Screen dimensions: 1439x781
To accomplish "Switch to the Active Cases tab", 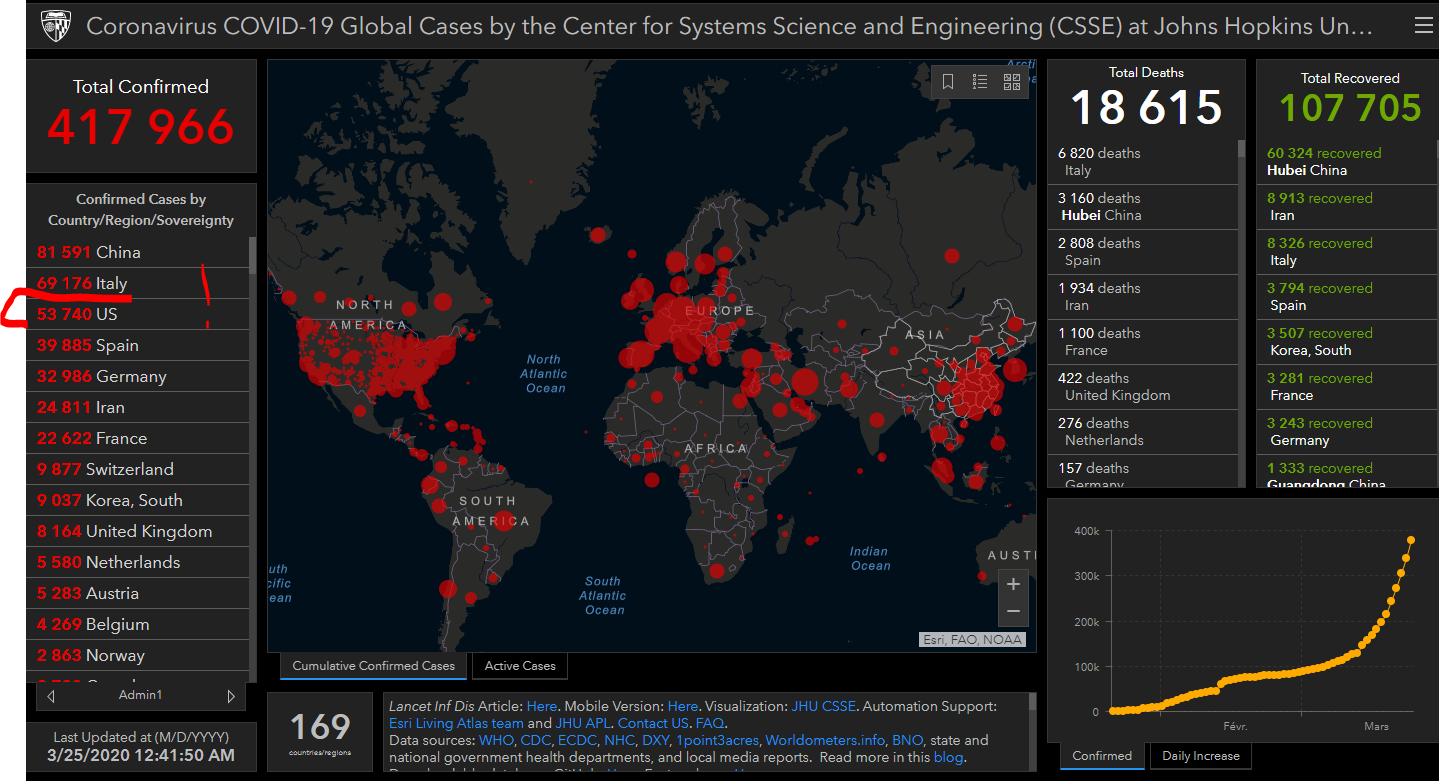I will tap(519, 666).
